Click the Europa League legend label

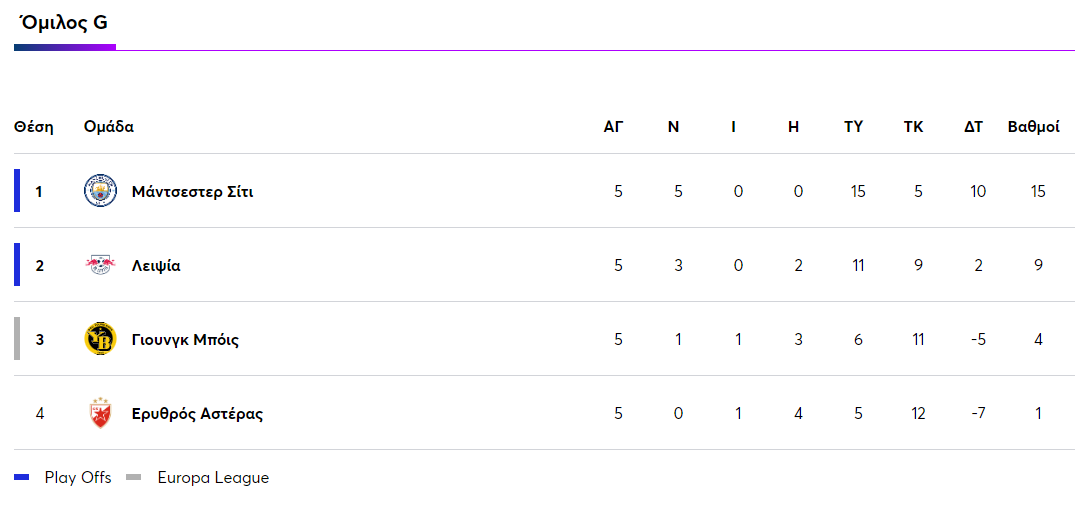point(213,478)
